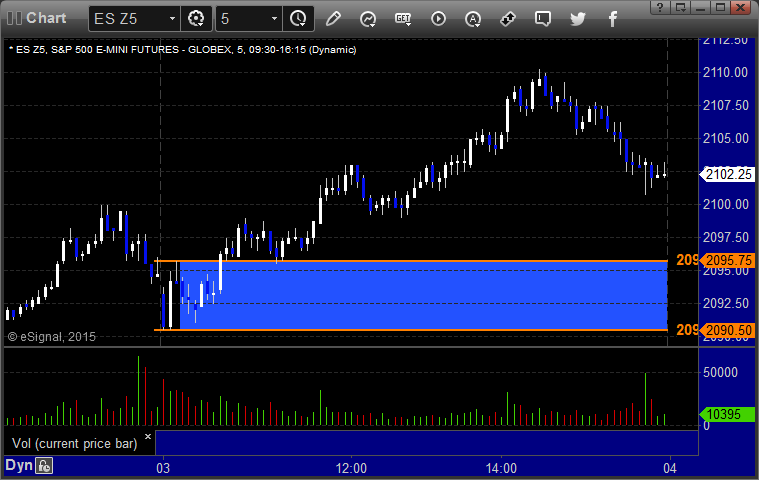759x480 pixels.
Task: Click the 14:00 time axis label
Action: 501,468
